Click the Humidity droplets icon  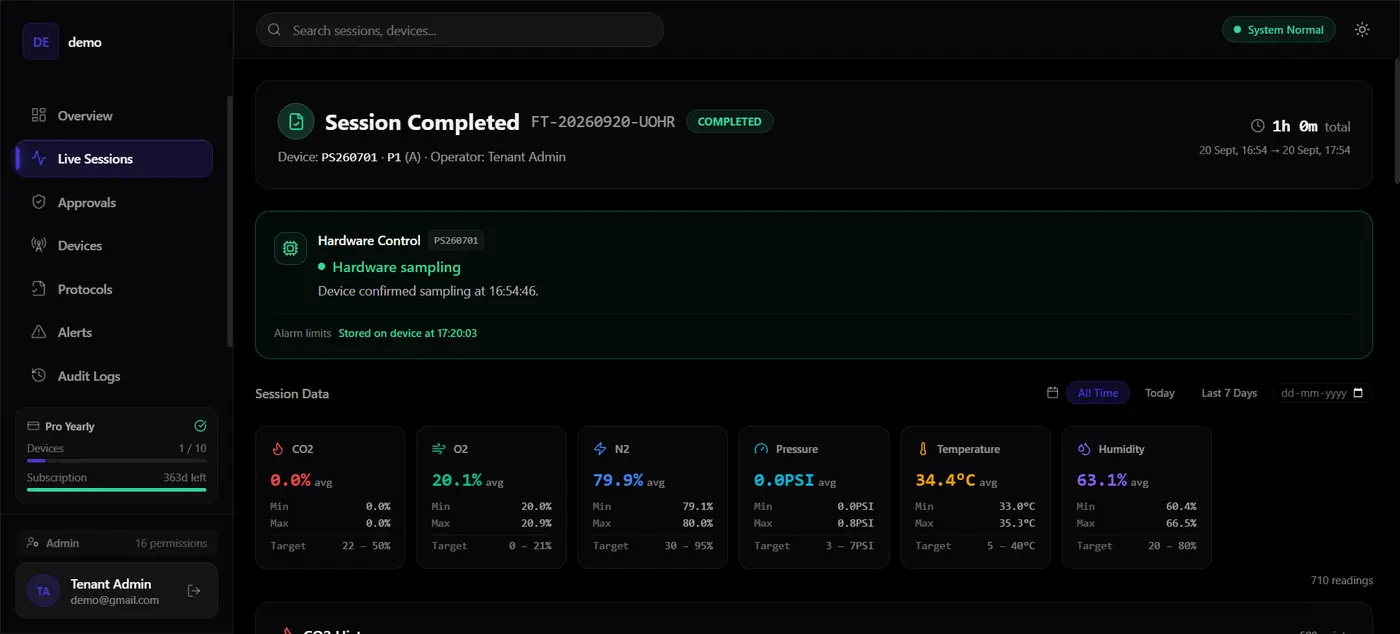pos(1083,449)
